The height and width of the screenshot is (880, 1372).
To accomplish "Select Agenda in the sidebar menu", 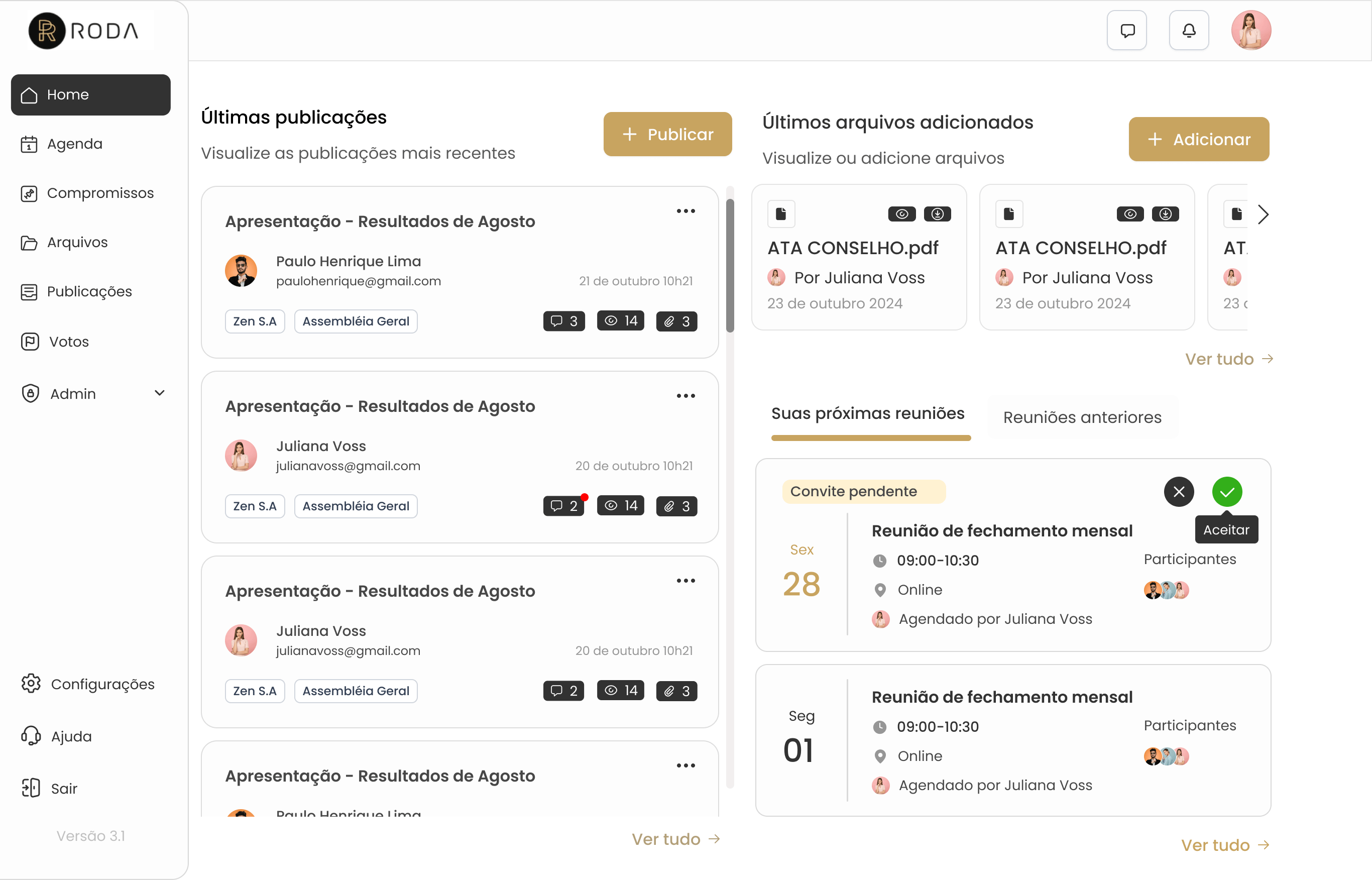I will 74,144.
